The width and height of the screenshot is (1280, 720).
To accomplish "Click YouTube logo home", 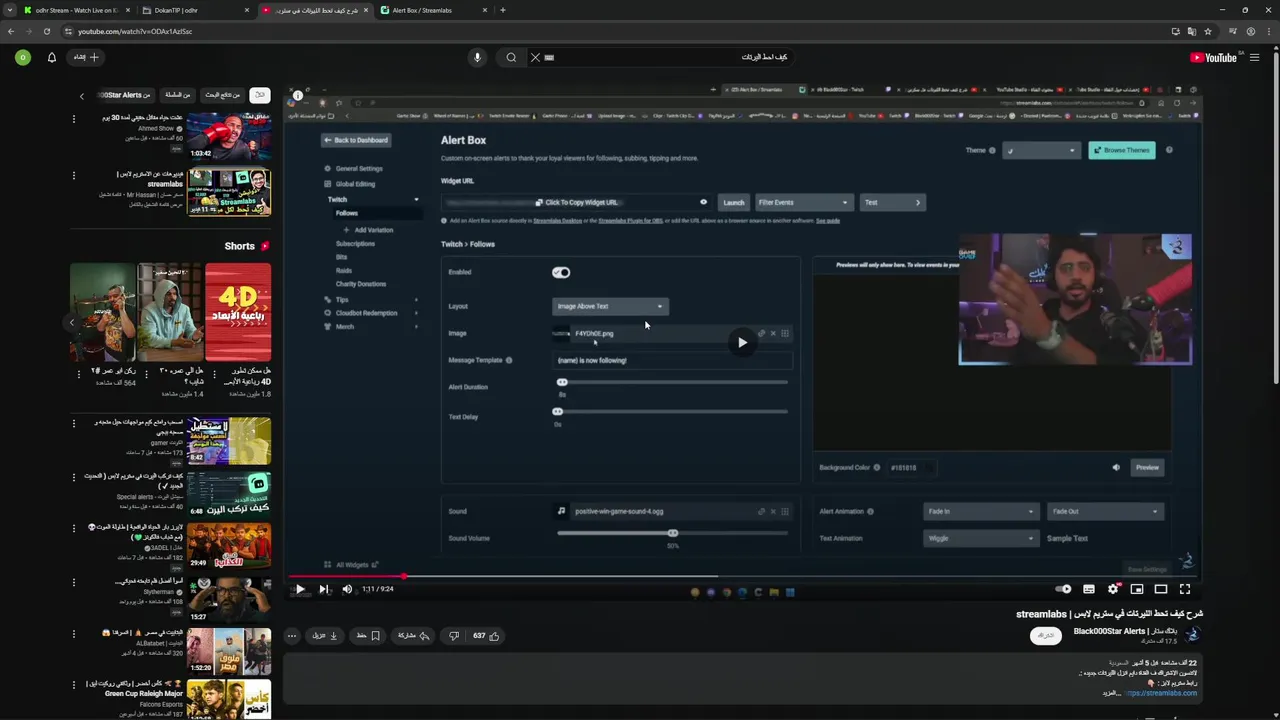I will pyautogui.click(x=1214, y=58).
